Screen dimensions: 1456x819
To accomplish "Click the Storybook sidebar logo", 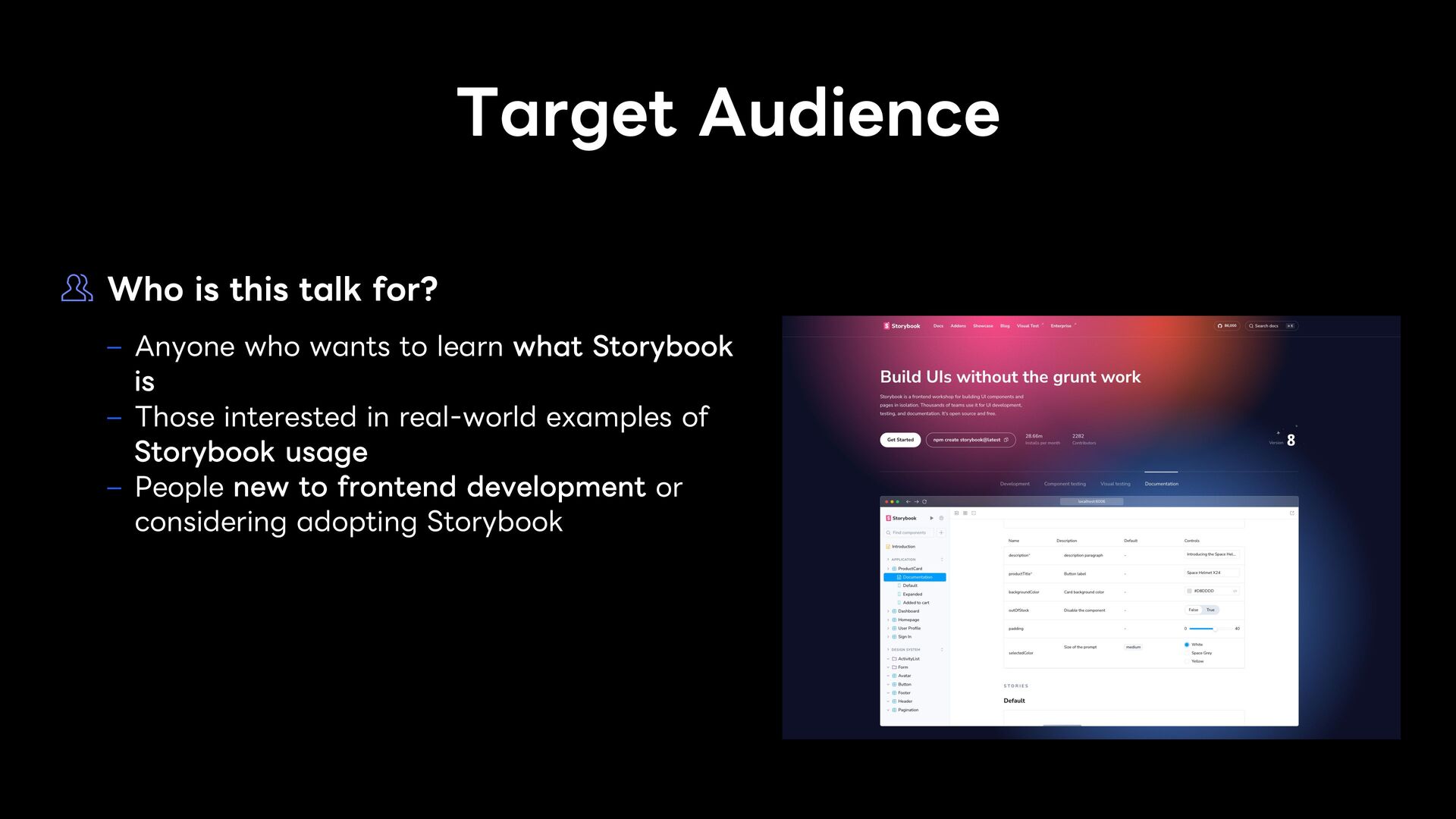I will pyautogui.click(x=901, y=518).
